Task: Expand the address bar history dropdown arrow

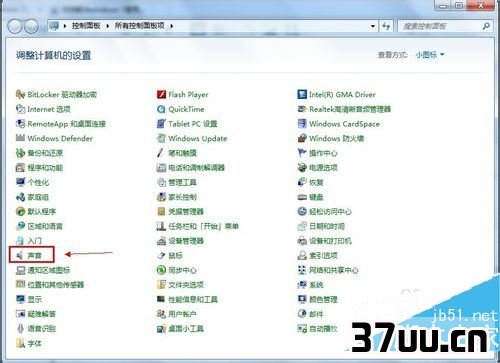Action: click(373, 26)
